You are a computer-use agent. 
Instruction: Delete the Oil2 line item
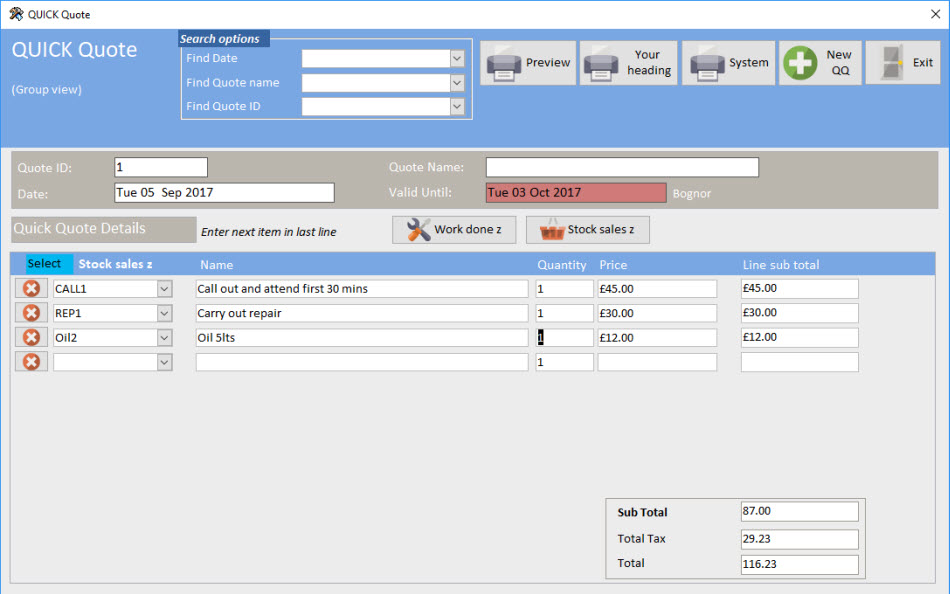point(31,337)
